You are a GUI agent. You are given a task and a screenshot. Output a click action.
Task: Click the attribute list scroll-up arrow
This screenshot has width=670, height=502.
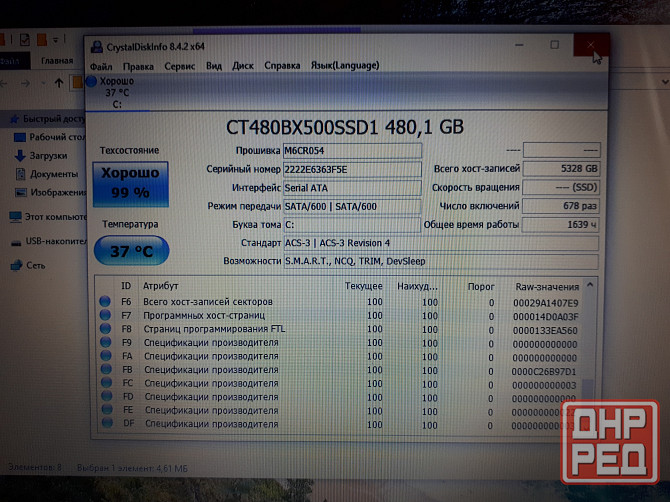(590, 285)
